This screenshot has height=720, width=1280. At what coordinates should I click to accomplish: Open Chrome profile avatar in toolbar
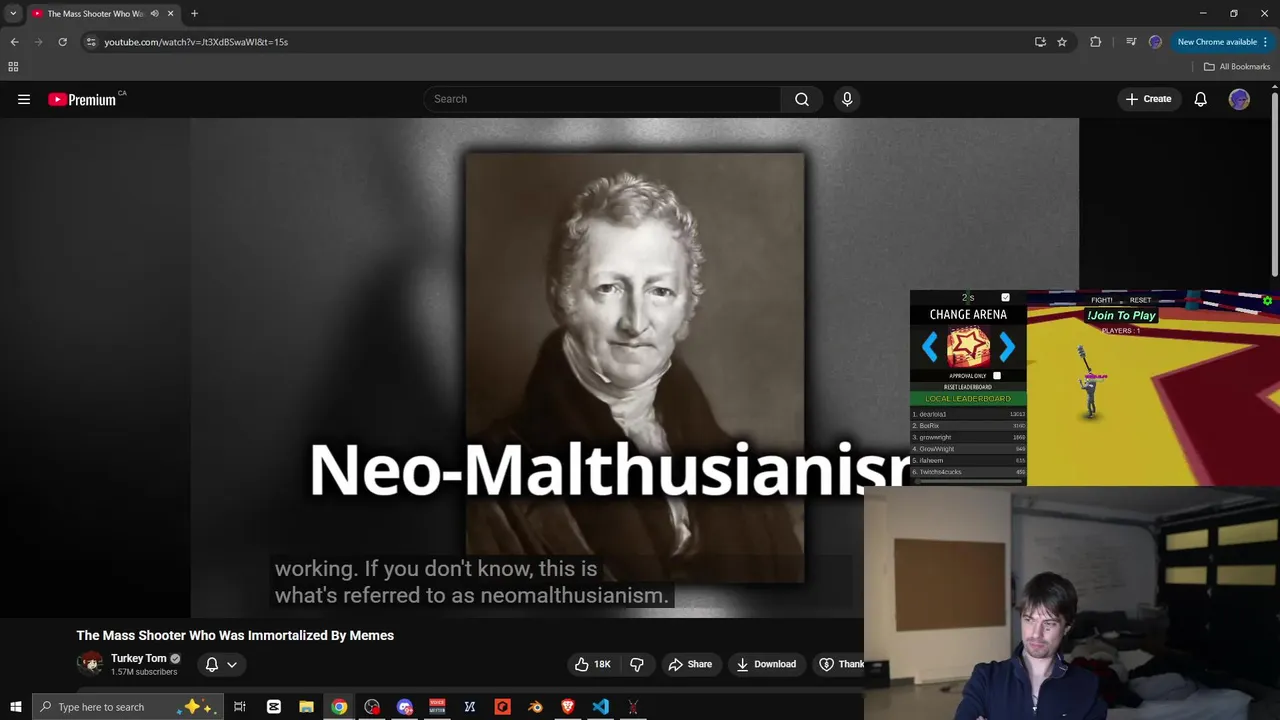pos(1155,42)
